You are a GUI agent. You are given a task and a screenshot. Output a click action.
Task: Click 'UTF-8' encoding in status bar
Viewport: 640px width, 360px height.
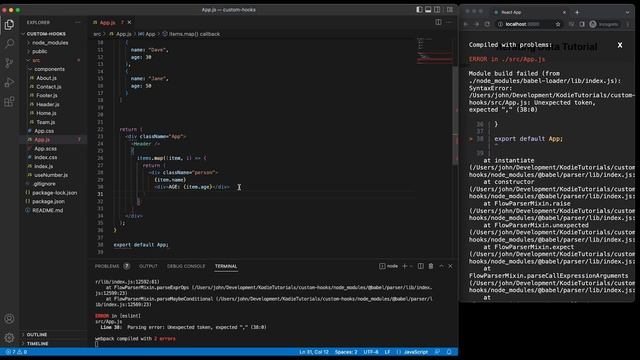[x=371, y=352]
